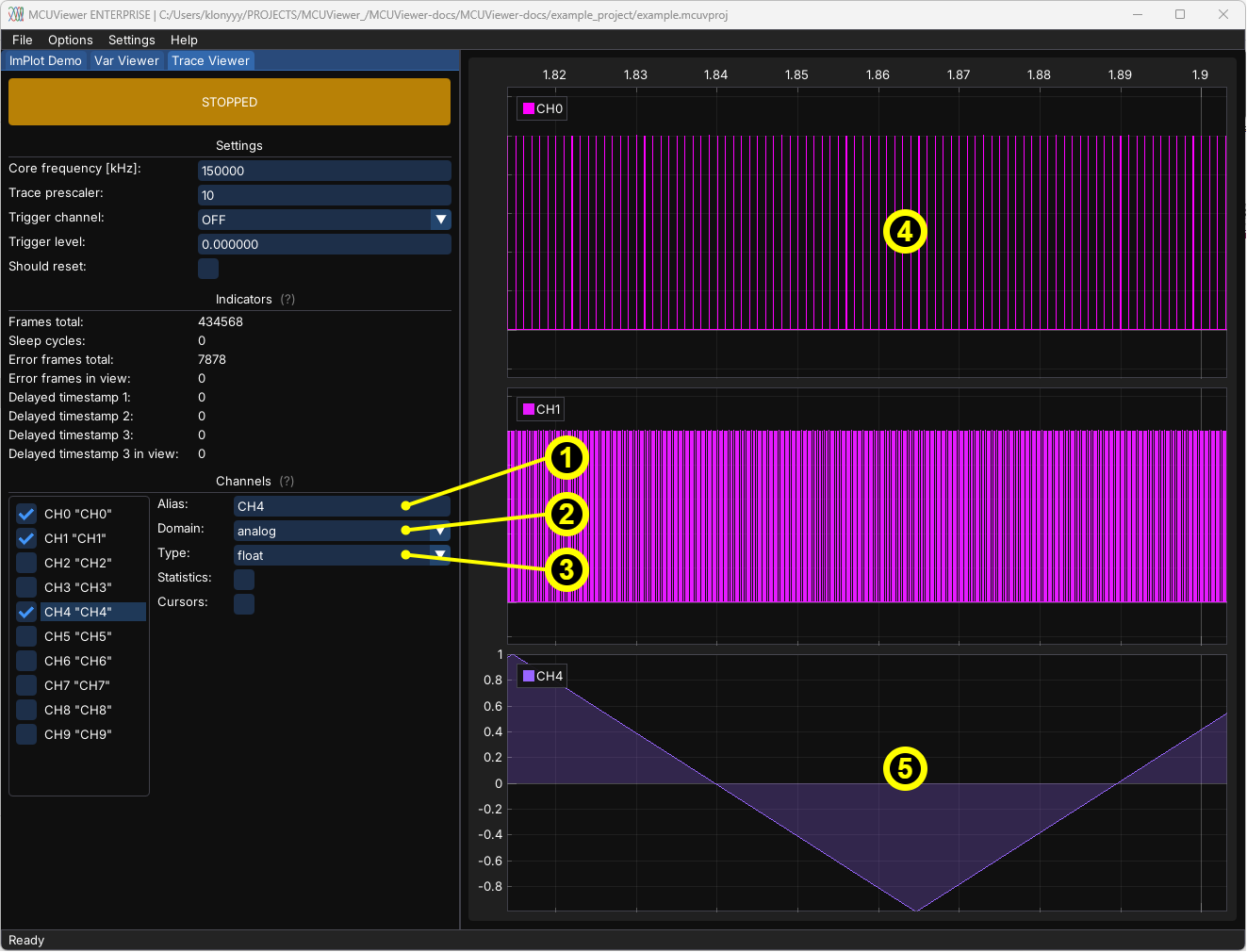The height and width of the screenshot is (952, 1247).
Task: Enable the CH2 channel checkbox
Action: point(26,563)
